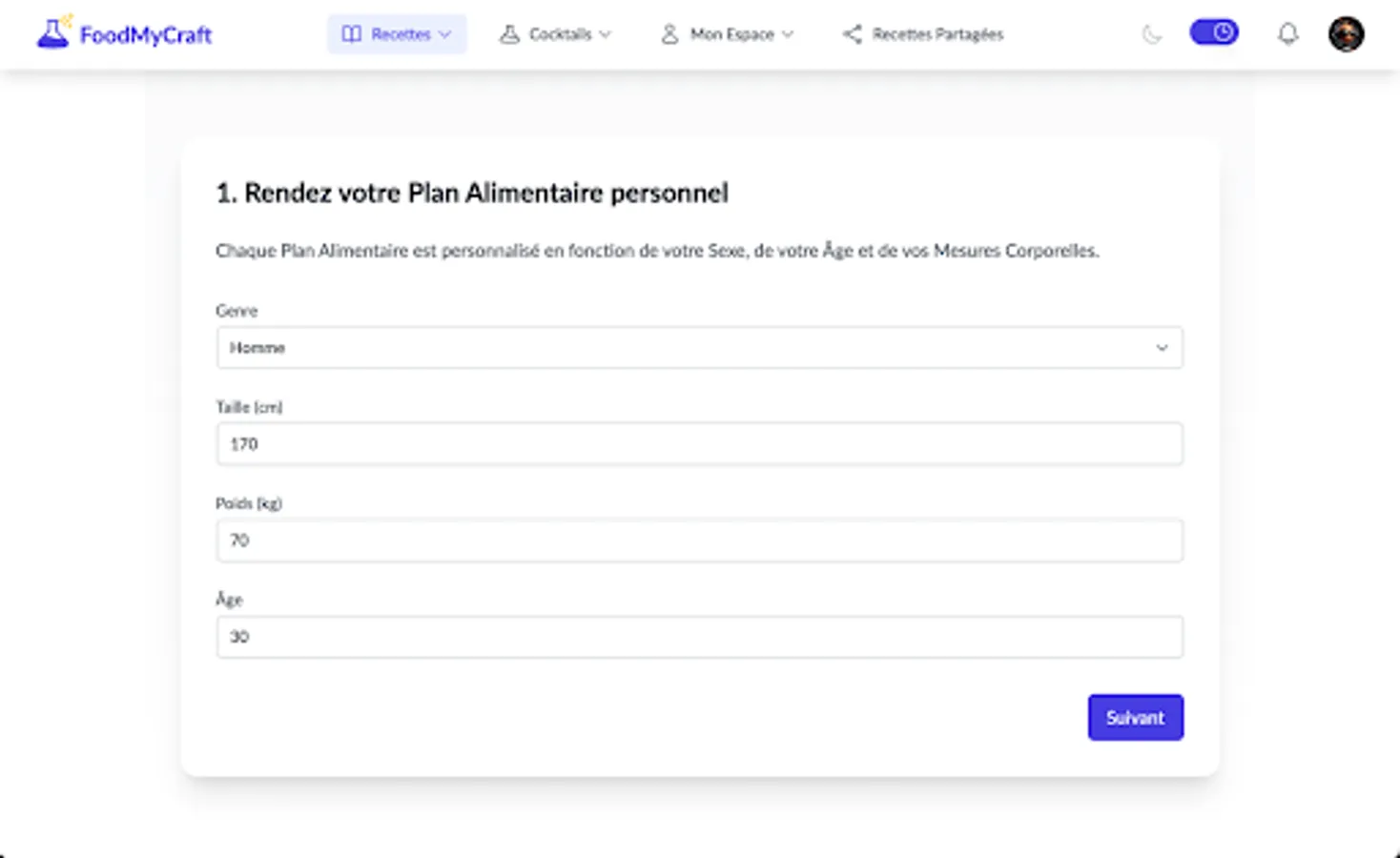
Task: Toggle the blue clock switch
Action: tap(1213, 32)
